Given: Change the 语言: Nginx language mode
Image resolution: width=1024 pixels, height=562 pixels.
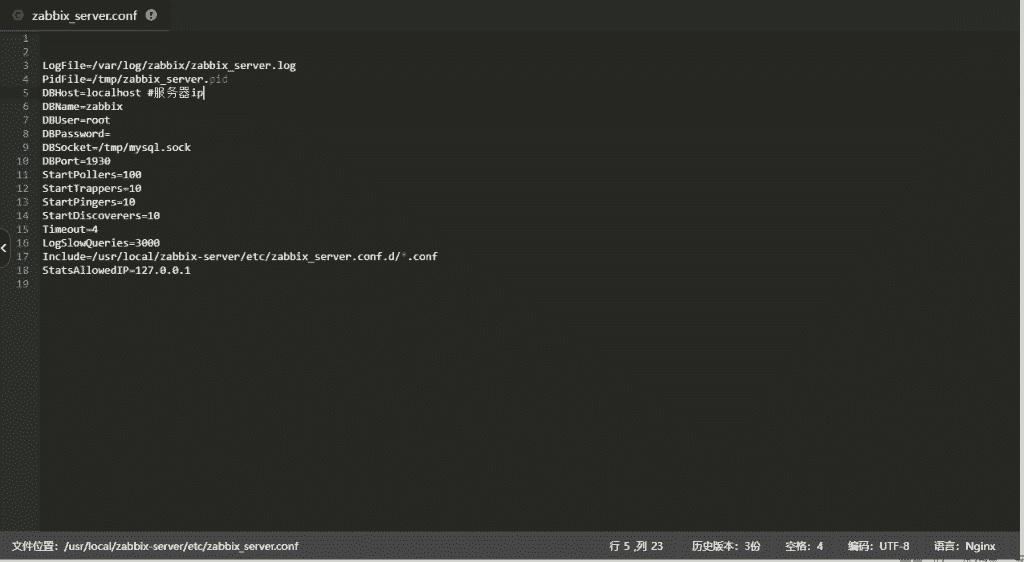Looking at the screenshot, I should point(965,546).
